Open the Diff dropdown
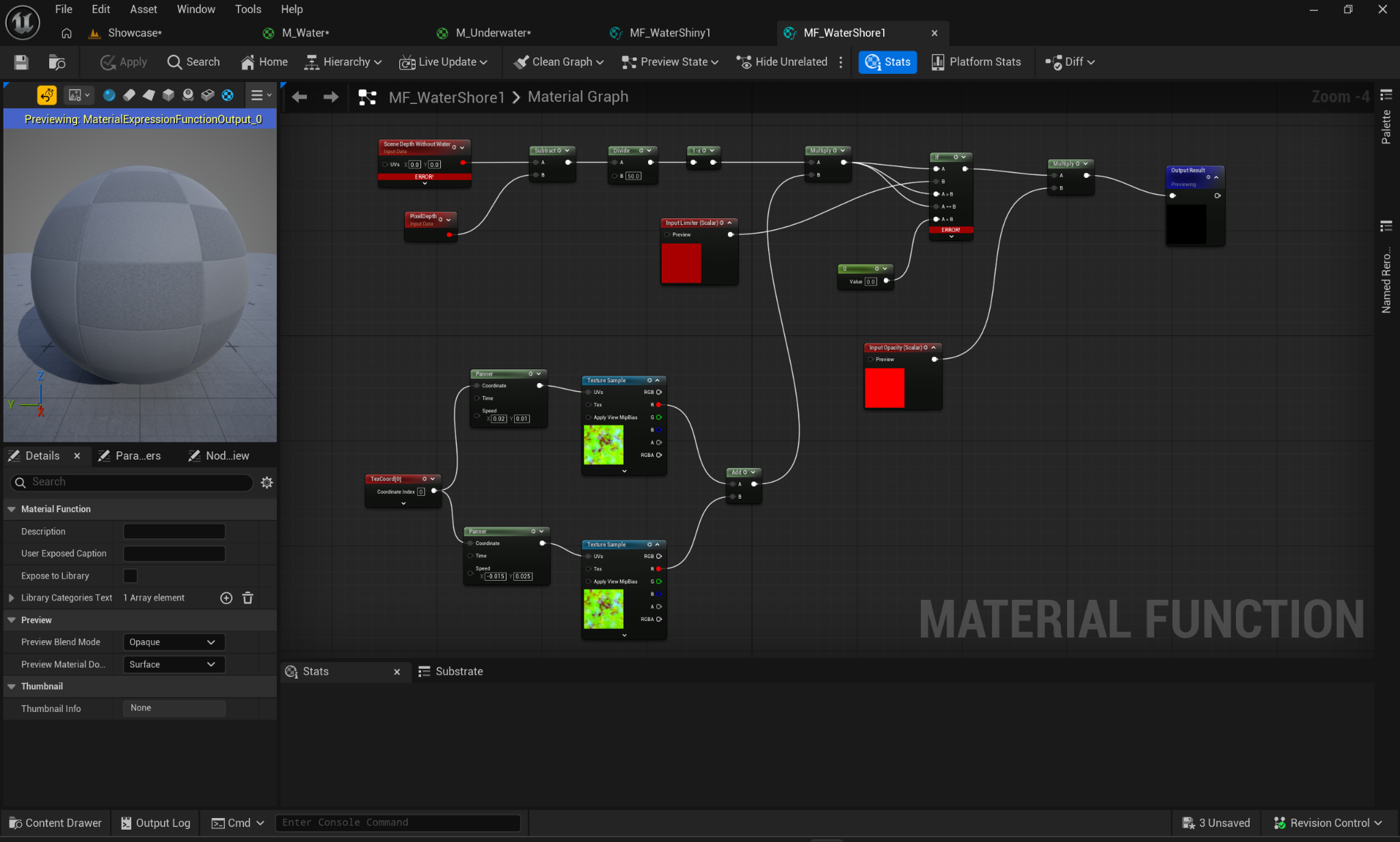 point(1070,62)
